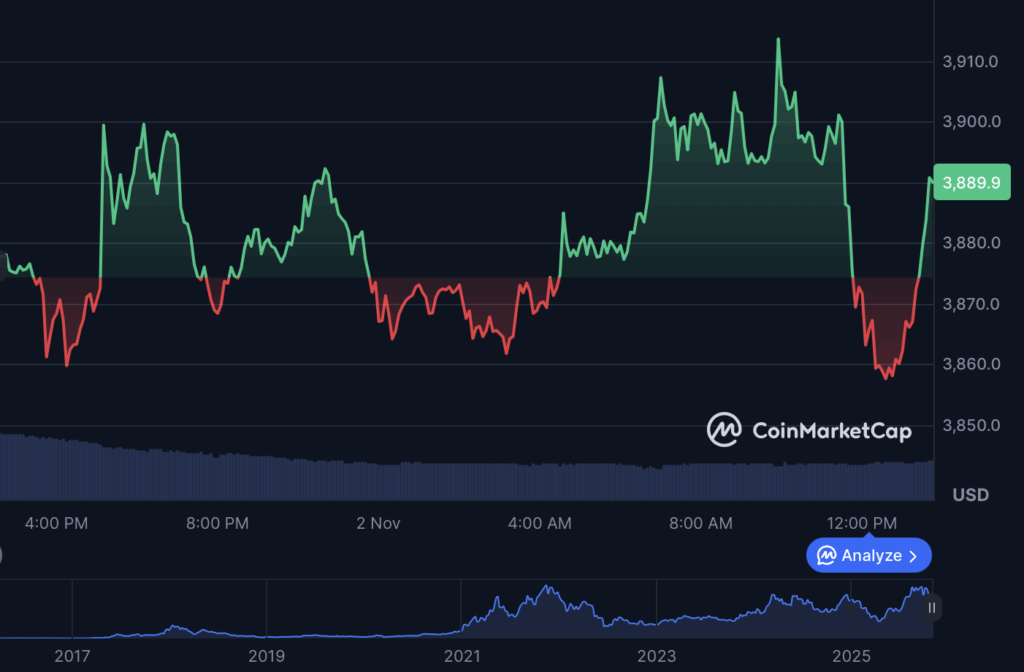Click the 2 Nov date axis label
This screenshot has height=672, width=1024.
coord(378,523)
